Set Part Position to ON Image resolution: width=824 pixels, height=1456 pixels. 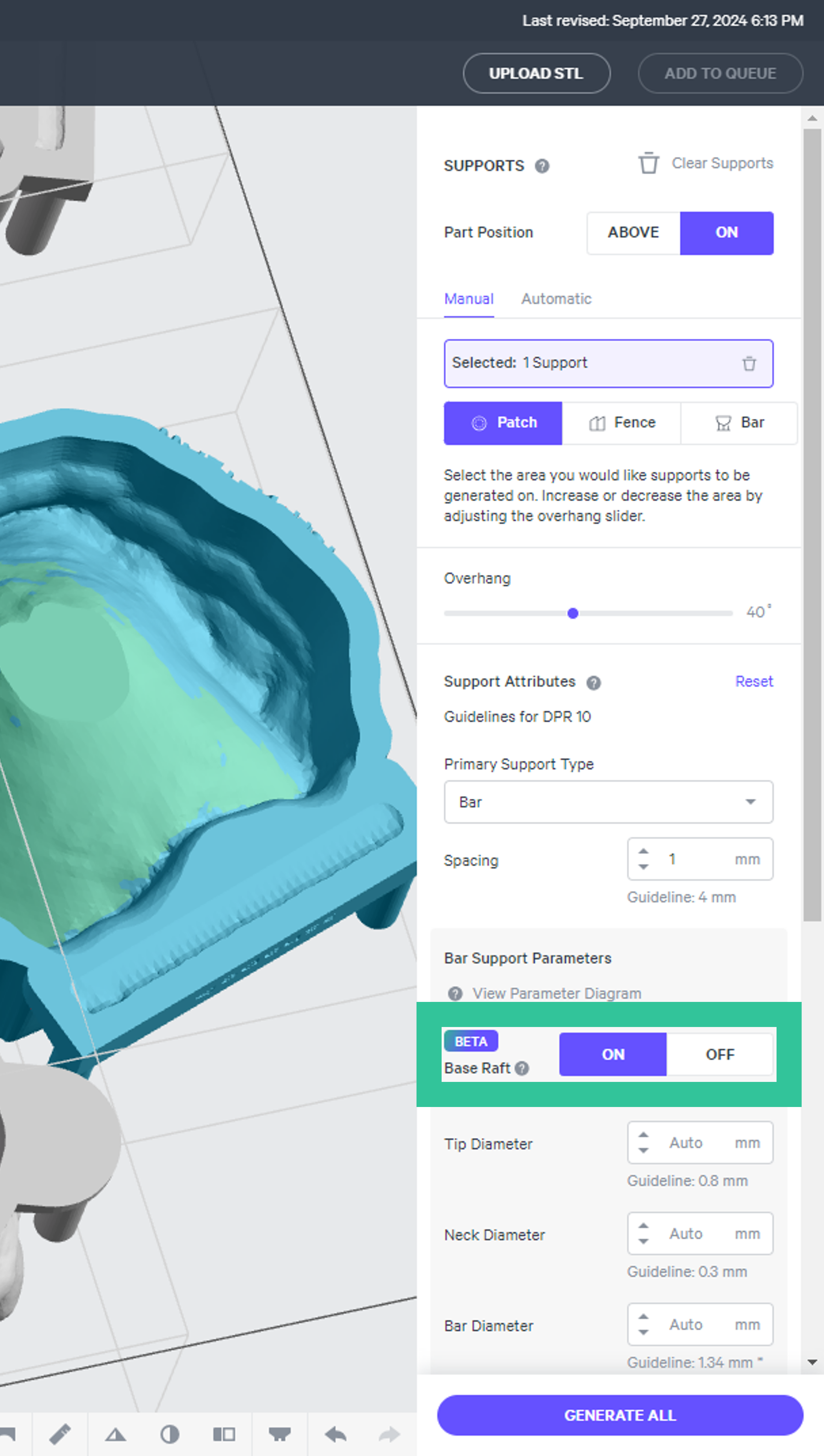pyautogui.click(x=727, y=233)
